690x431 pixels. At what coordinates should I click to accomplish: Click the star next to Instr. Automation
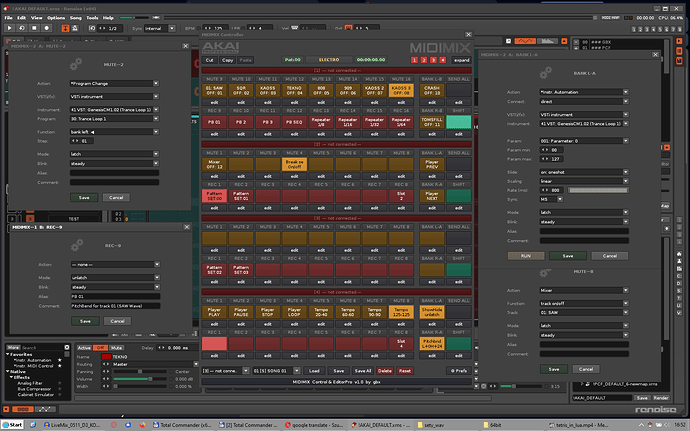coord(60,360)
